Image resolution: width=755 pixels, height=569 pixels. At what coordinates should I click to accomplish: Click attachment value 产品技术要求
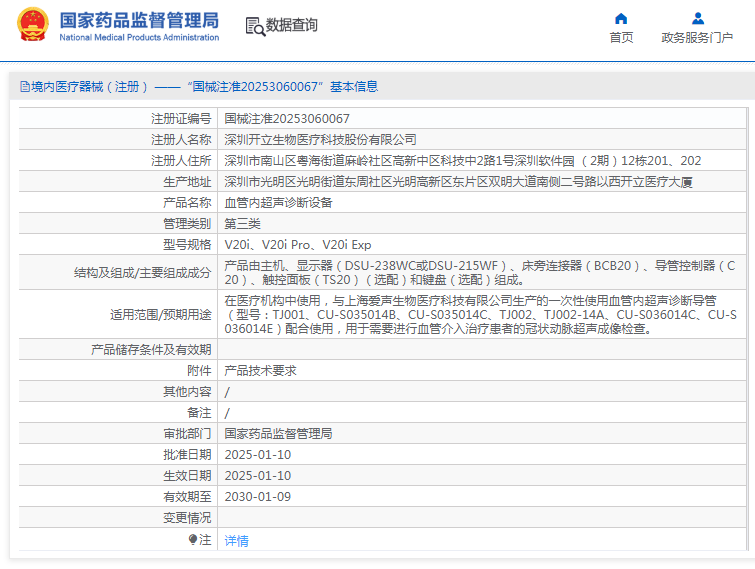(260, 371)
